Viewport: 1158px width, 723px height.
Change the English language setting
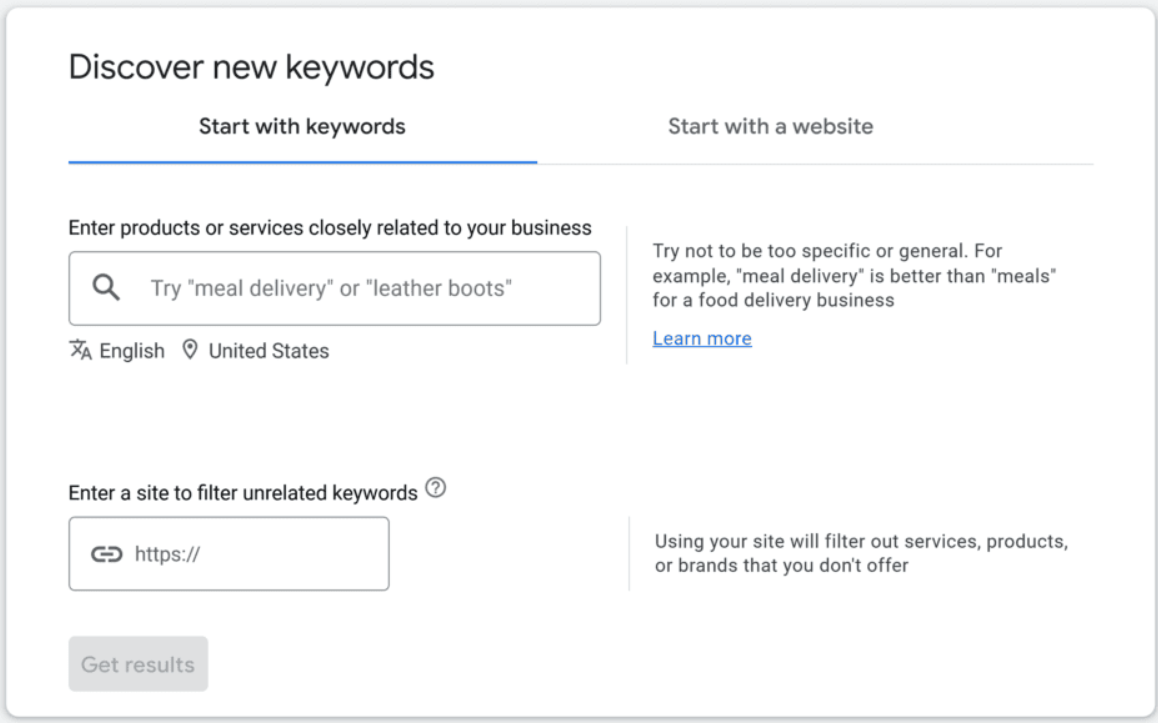click(x=131, y=351)
